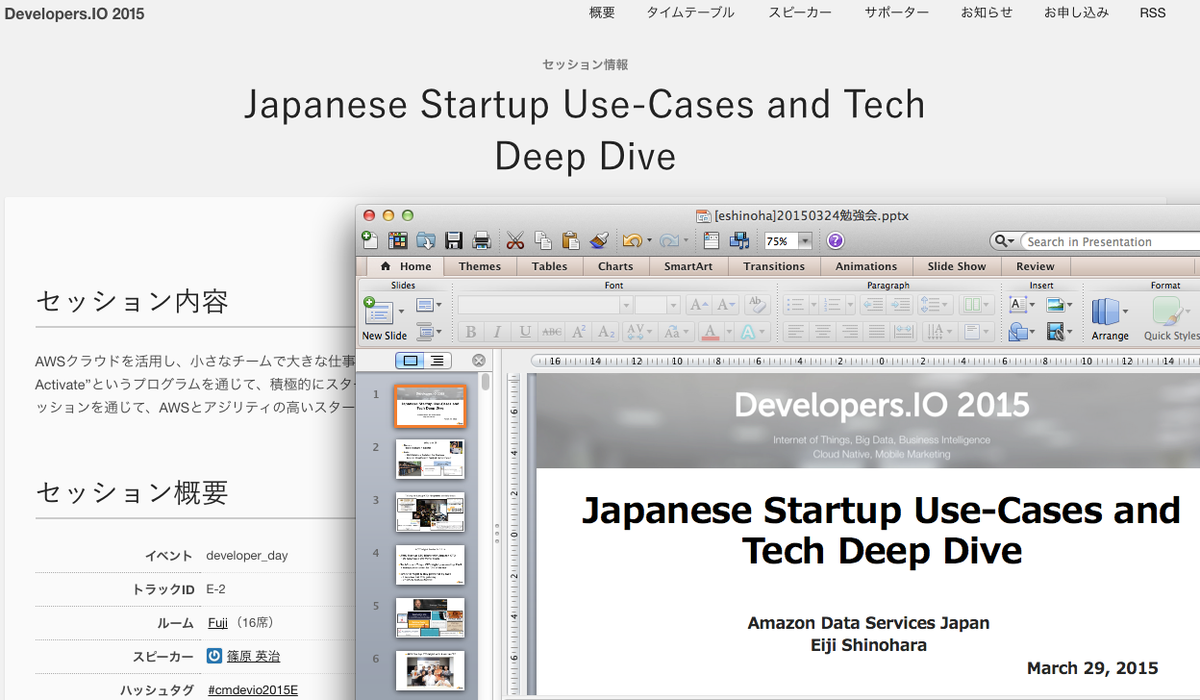Image resolution: width=1200 pixels, height=700 pixels.
Task: Click Increase Font Size icon
Action: coord(699,305)
